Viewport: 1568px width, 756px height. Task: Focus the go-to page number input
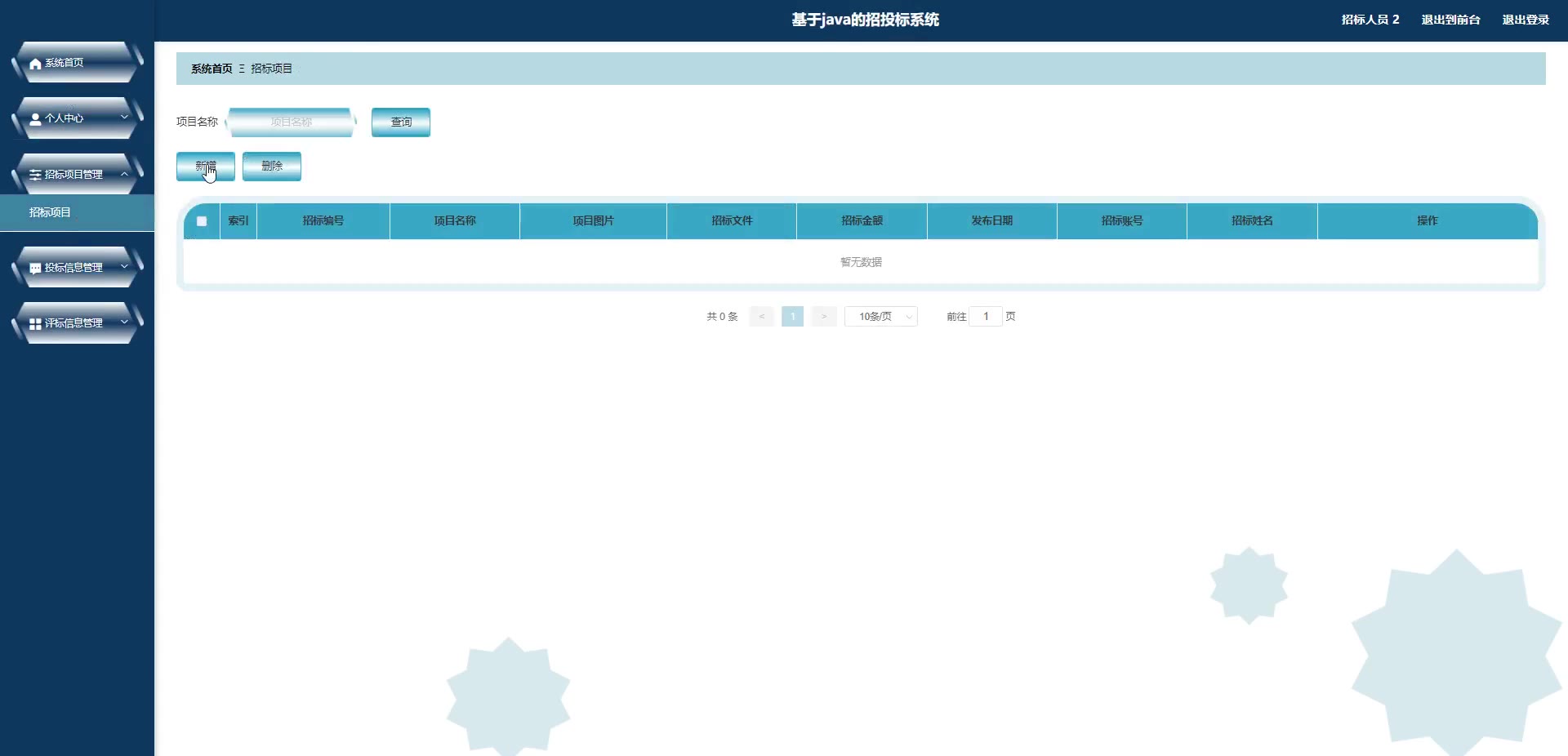pos(986,317)
